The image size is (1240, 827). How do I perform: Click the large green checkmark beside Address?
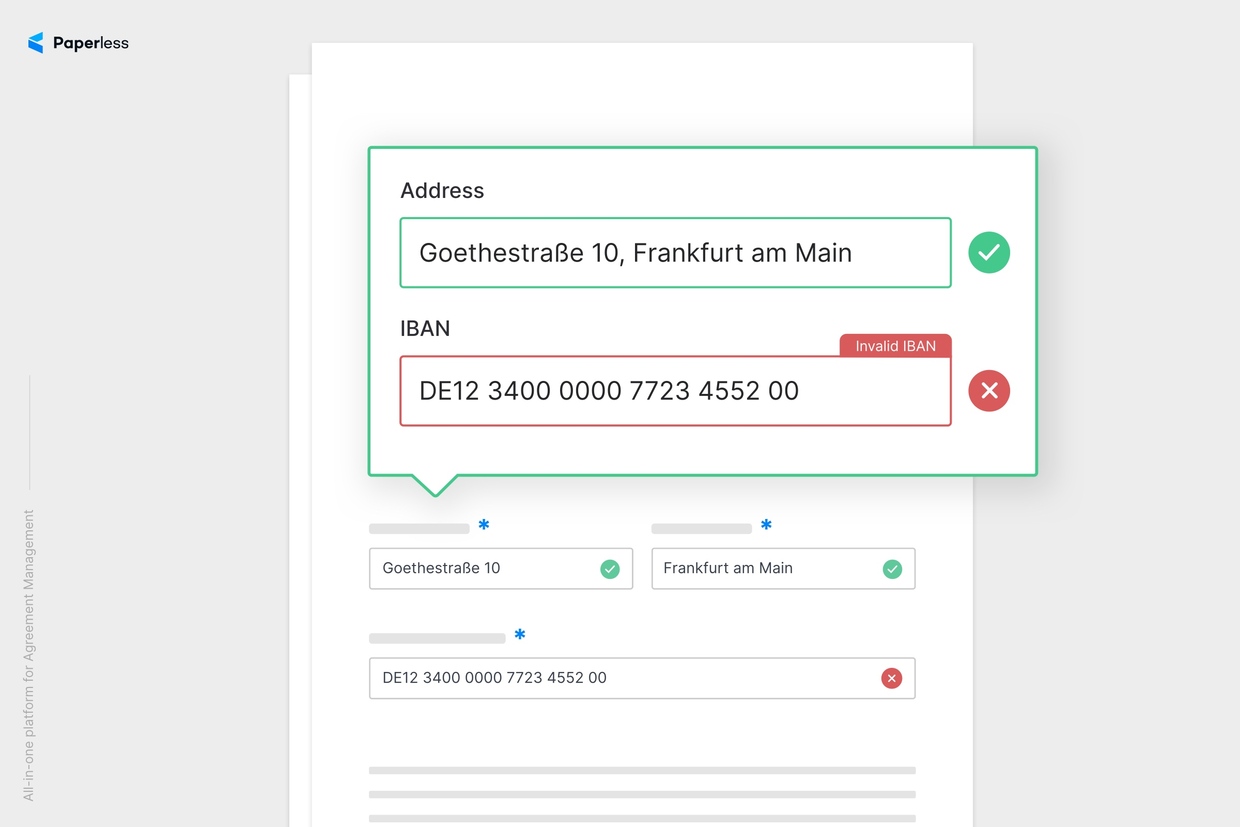(x=988, y=252)
